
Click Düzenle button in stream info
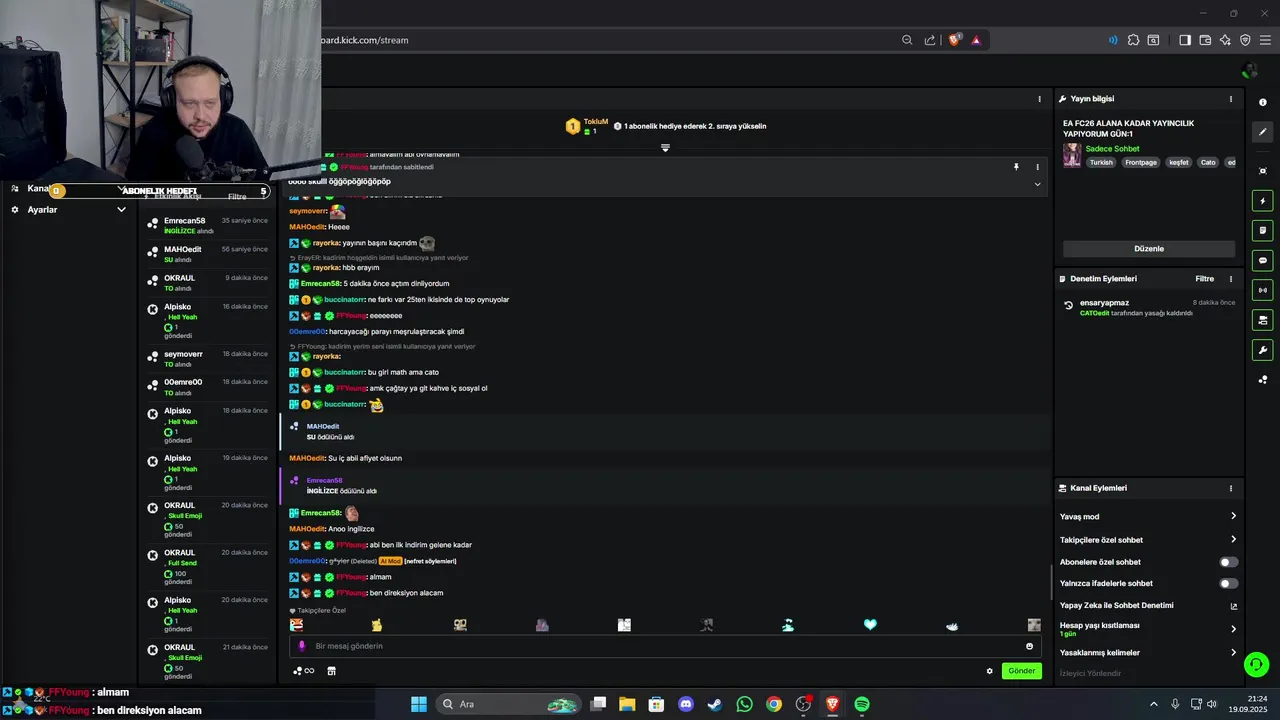[x=1149, y=248]
